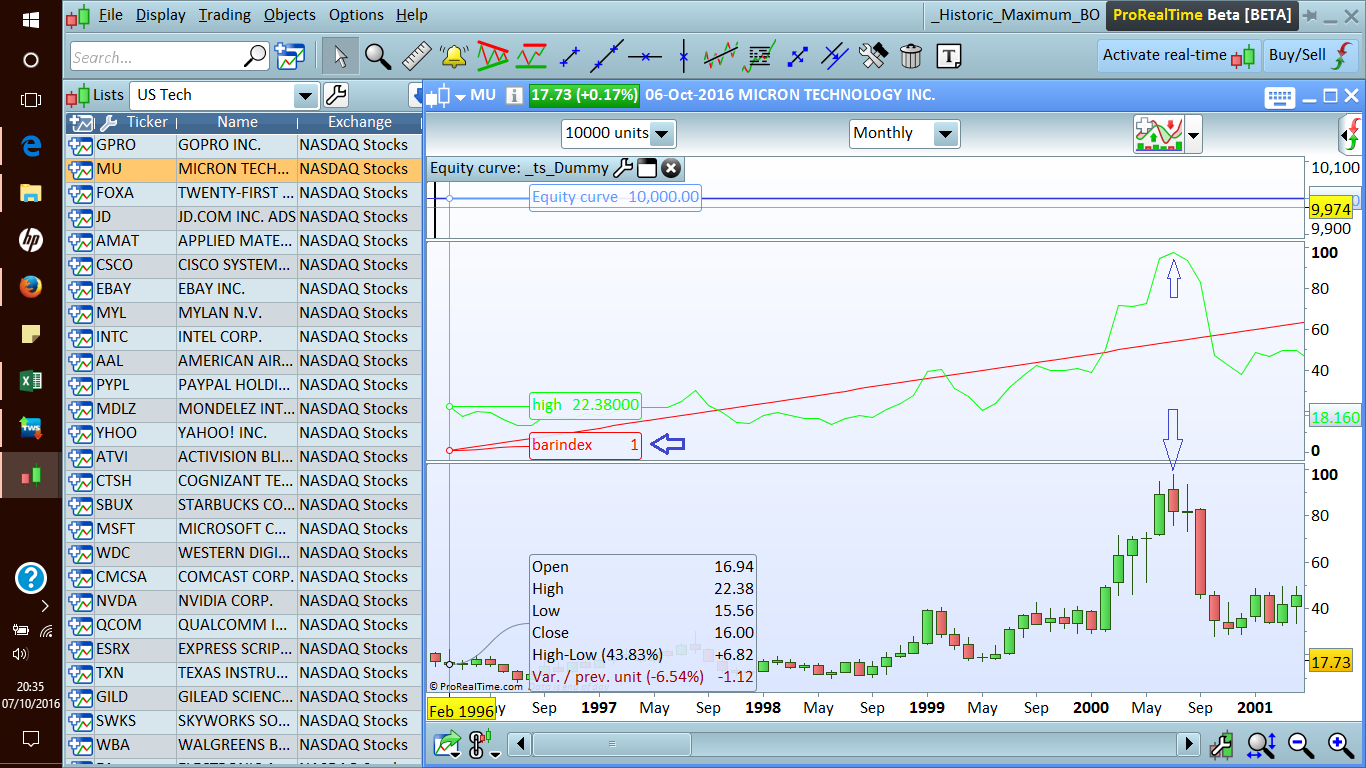Select the YHOO ticker row
The height and width of the screenshot is (768, 1366).
(244, 433)
